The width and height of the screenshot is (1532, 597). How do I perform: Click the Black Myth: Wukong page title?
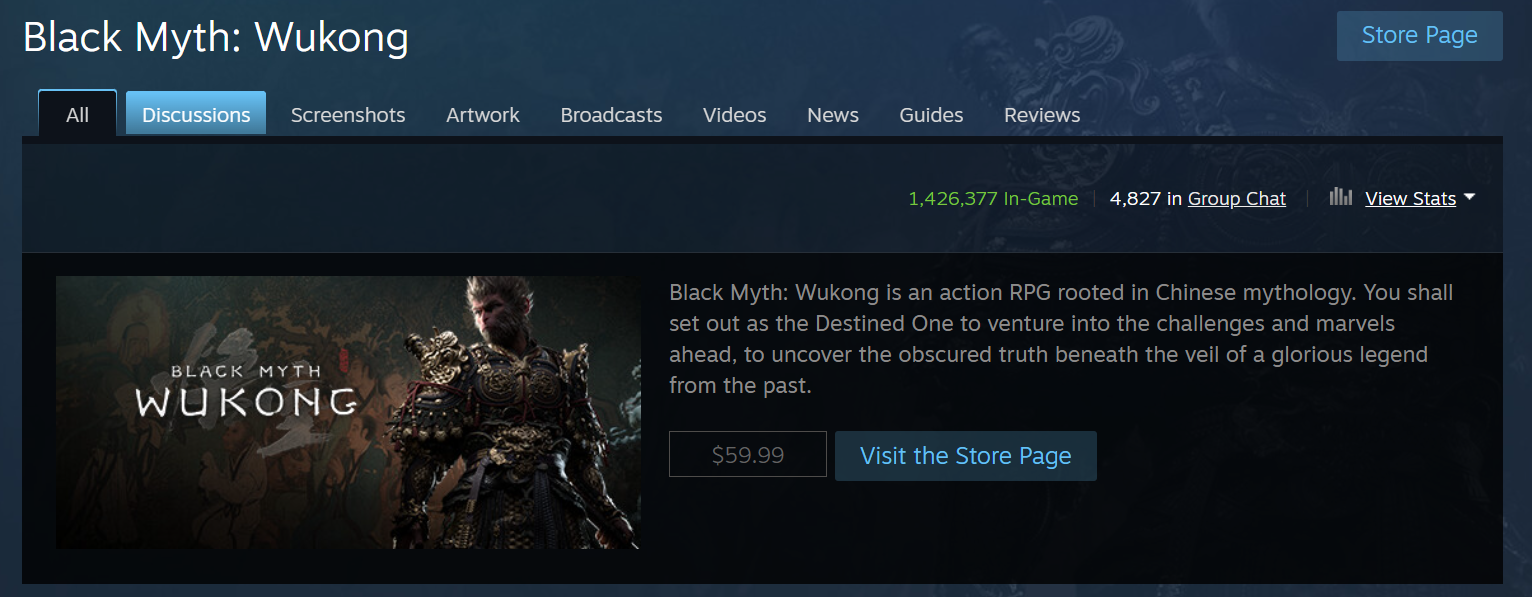point(216,38)
